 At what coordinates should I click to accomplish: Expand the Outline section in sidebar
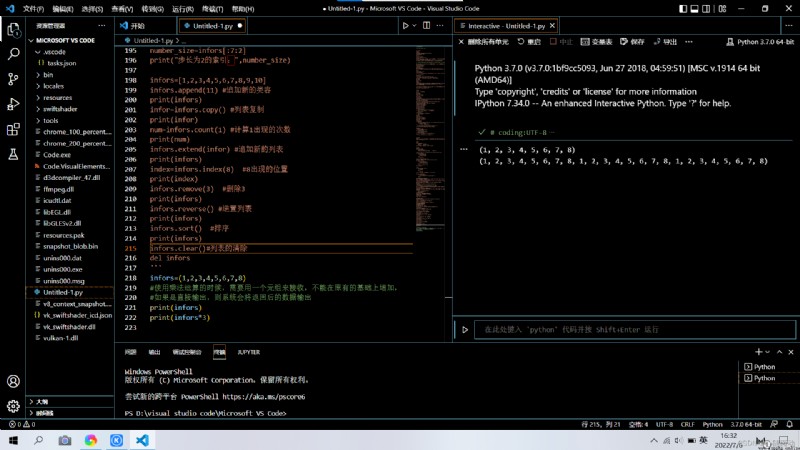70,402
